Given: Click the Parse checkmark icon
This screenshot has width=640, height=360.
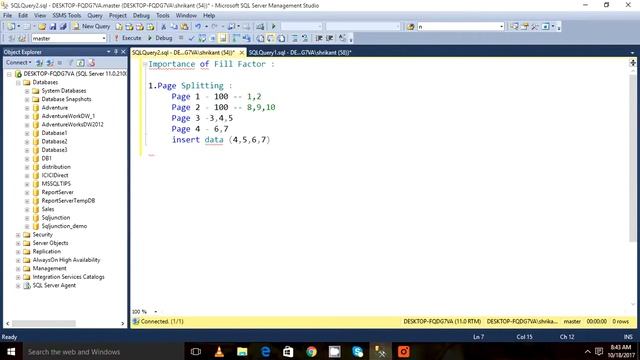Looking at the screenshot, I should pos(191,38).
